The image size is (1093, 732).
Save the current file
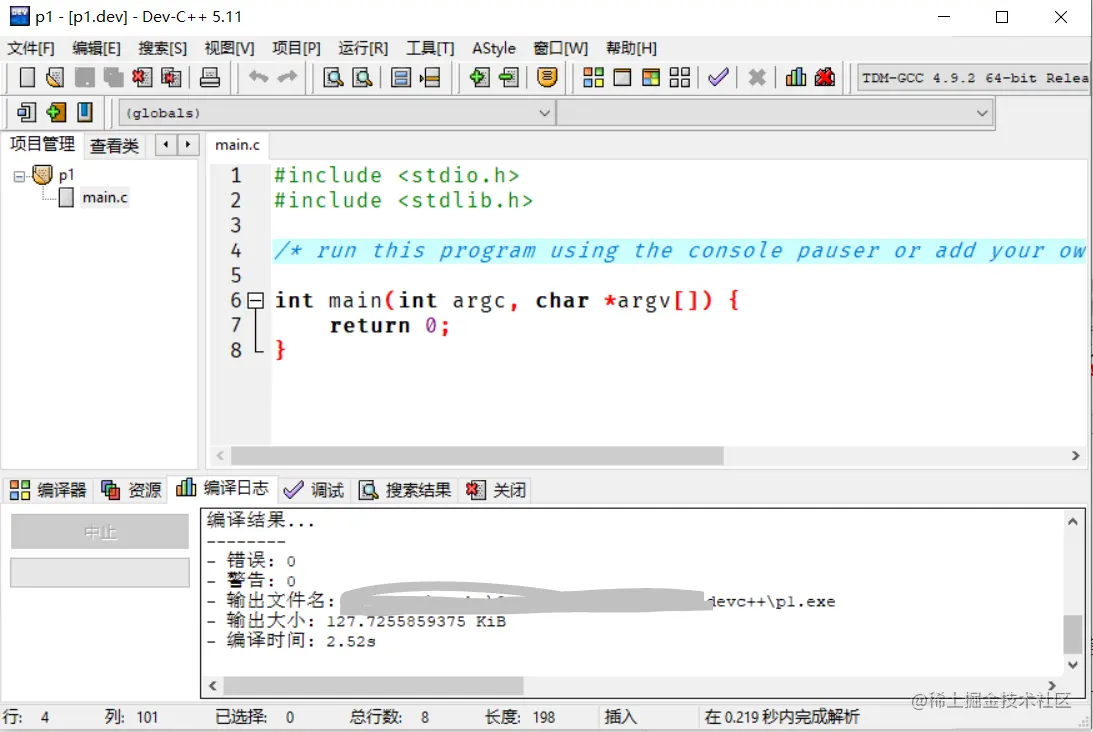click(x=84, y=77)
